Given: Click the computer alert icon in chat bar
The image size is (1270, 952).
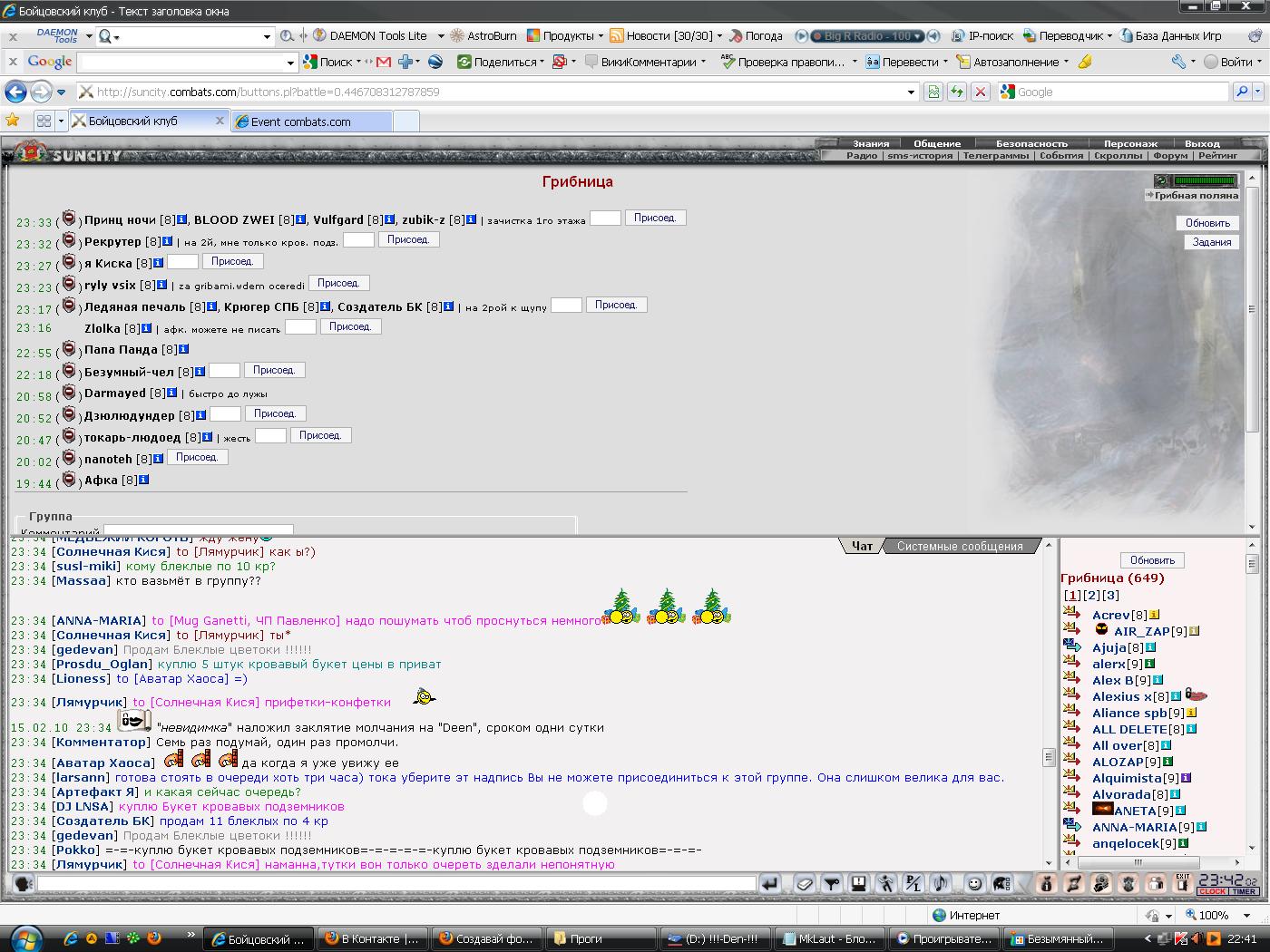Looking at the screenshot, I should tap(858, 883).
